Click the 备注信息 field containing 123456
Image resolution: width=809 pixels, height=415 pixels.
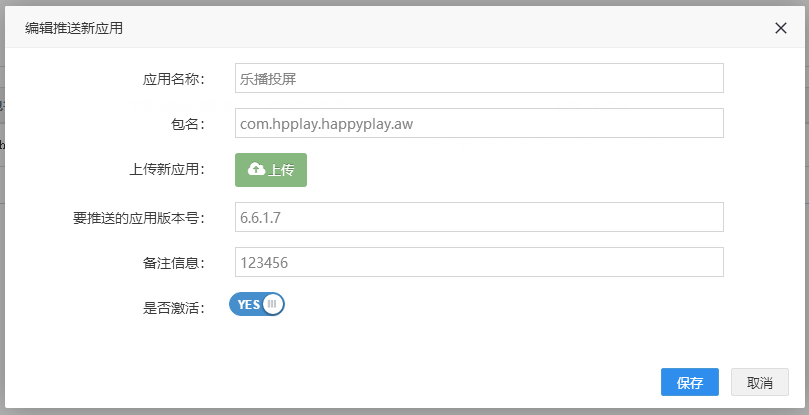pyautogui.click(x=478, y=262)
